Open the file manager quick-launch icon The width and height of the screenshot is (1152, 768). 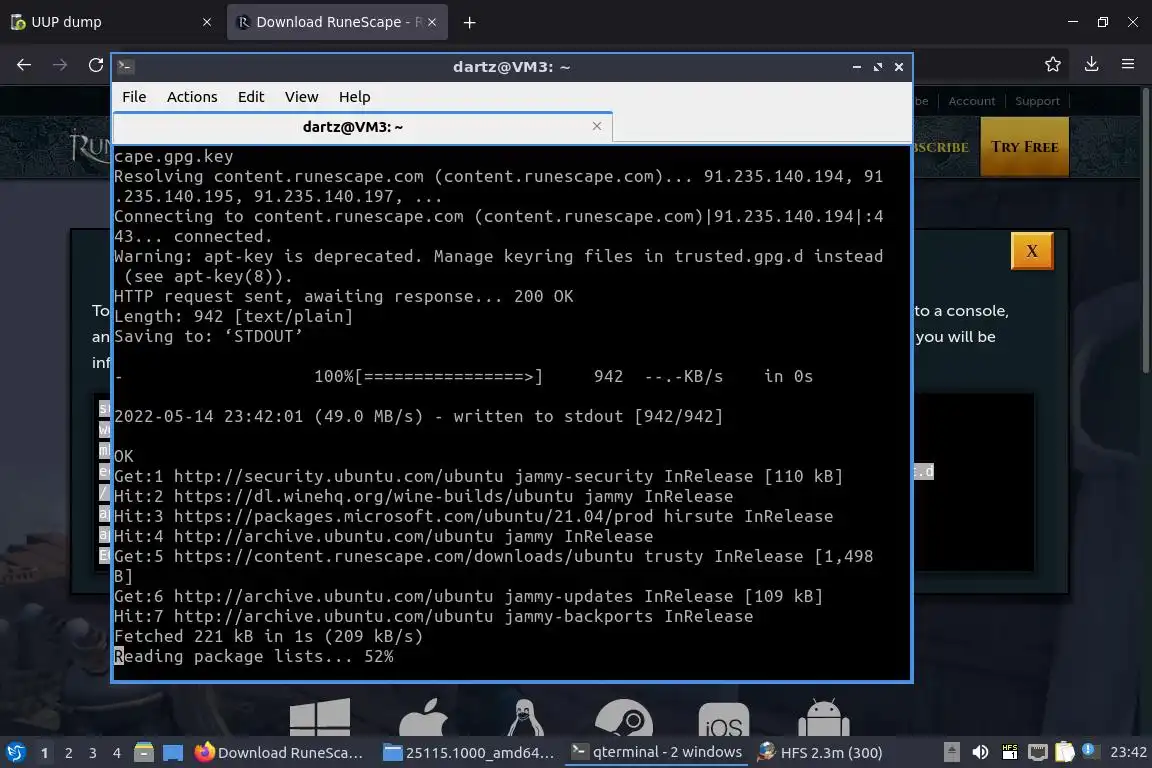tap(144, 753)
